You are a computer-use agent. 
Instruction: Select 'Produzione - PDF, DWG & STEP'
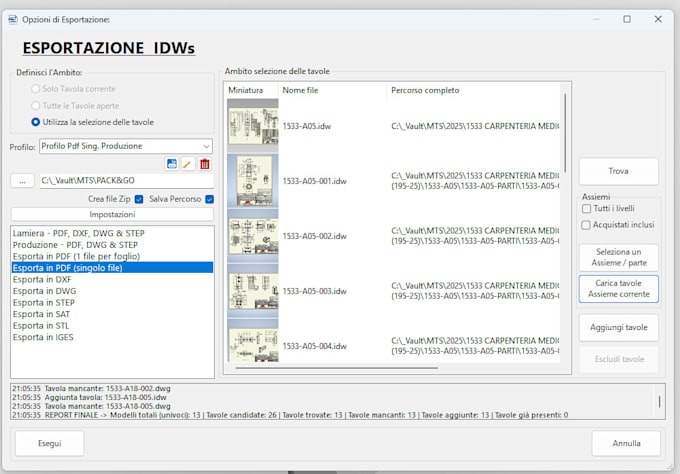coord(112,245)
